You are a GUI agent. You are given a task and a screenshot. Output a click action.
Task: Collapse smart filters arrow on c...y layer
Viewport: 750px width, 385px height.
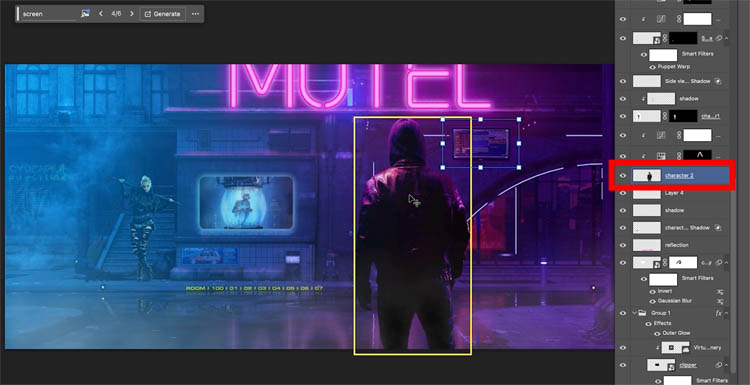(x=726, y=262)
